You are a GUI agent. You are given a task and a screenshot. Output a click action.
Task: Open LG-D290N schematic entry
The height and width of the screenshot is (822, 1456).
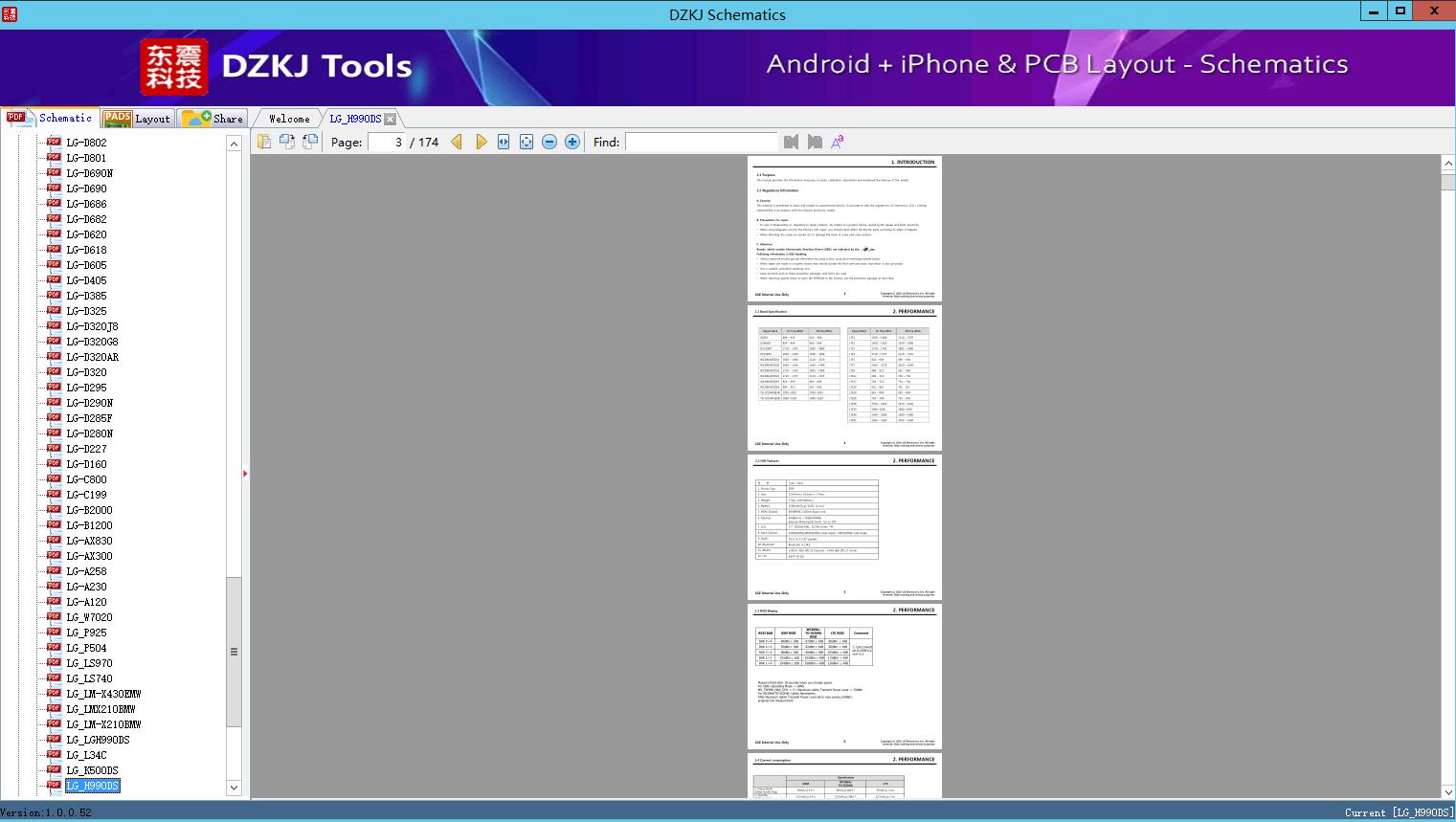[x=90, y=403]
